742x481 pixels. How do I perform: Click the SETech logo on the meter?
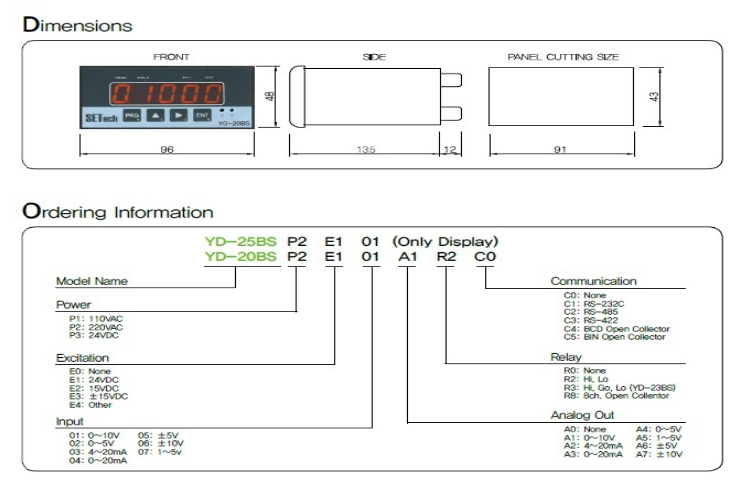click(99, 116)
